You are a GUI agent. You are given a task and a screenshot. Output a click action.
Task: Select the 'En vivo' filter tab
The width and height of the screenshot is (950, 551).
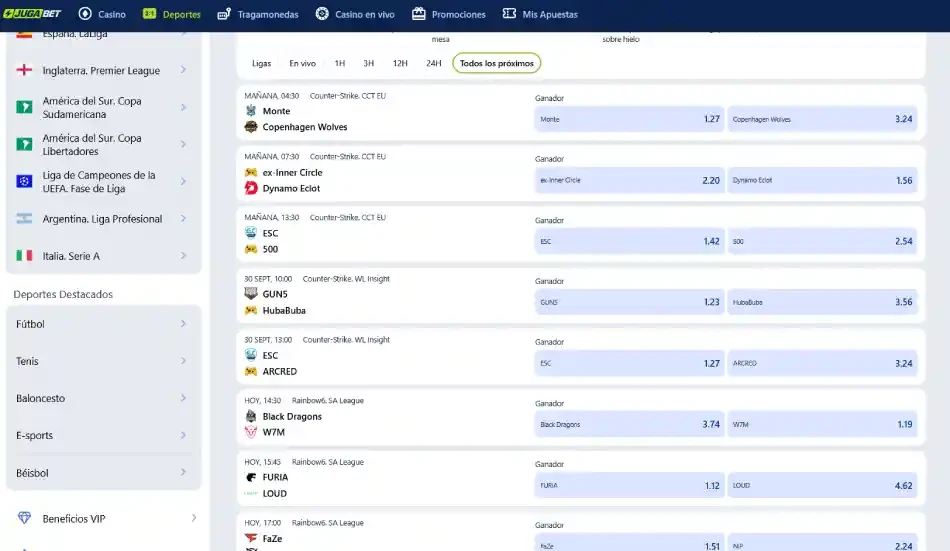(x=302, y=63)
